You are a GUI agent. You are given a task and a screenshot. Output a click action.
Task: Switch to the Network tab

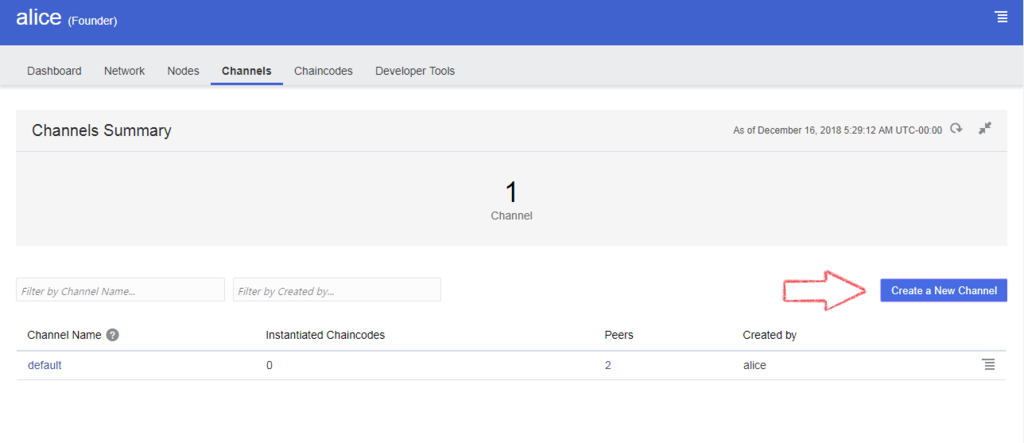pos(124,71)
